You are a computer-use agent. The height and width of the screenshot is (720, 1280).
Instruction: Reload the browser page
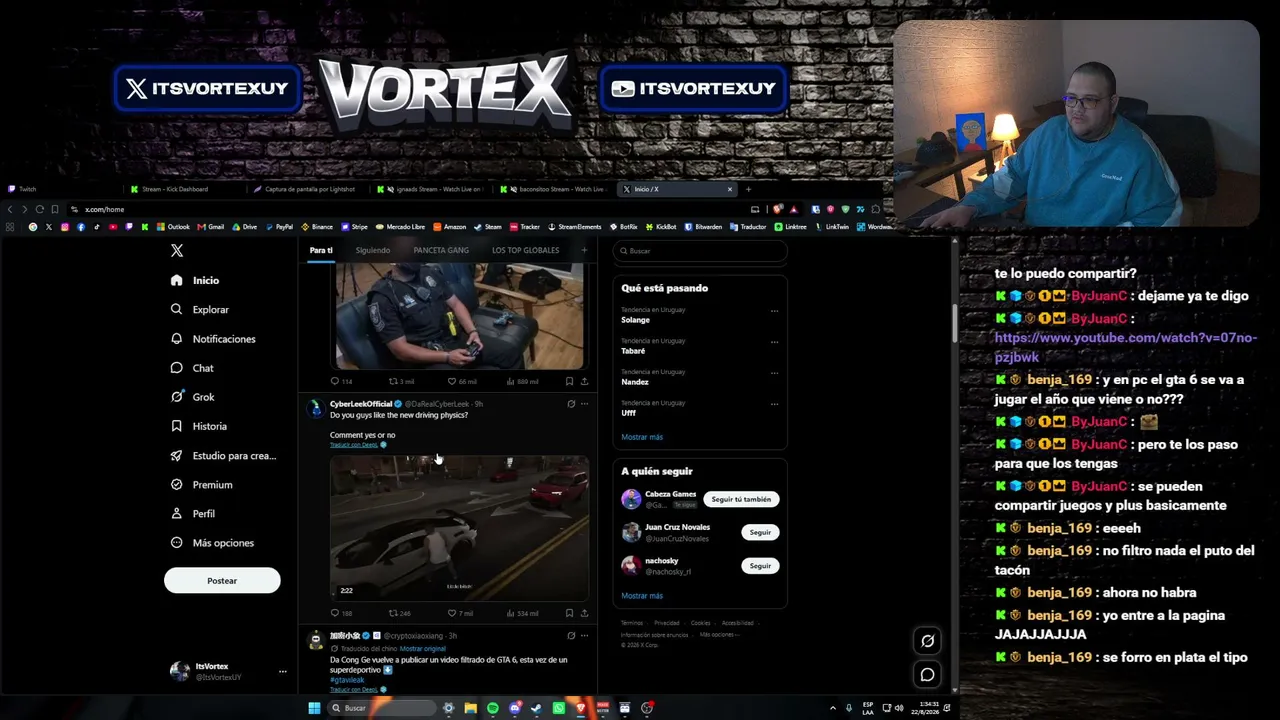coord(40,209)
